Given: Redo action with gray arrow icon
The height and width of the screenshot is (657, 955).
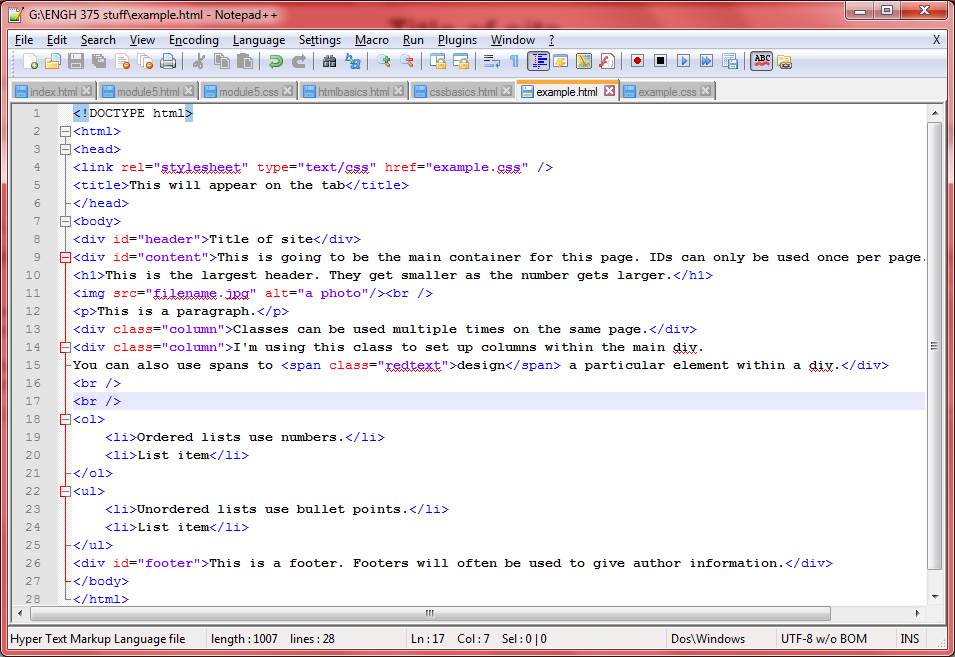Looking at the screenshot, I should (x=298, y=61).
